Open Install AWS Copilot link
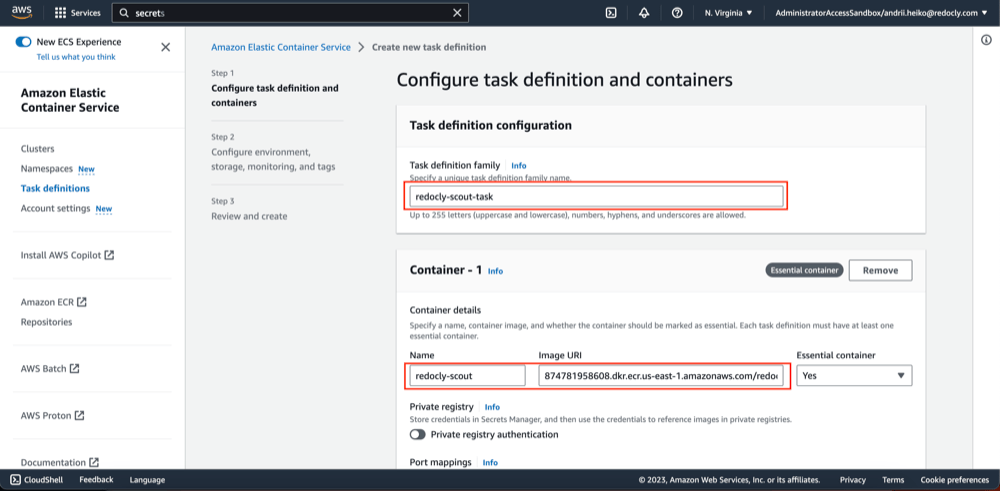The width and height of the screenshot is (1000, 491). pyautogui.click(x=61, y=254)
